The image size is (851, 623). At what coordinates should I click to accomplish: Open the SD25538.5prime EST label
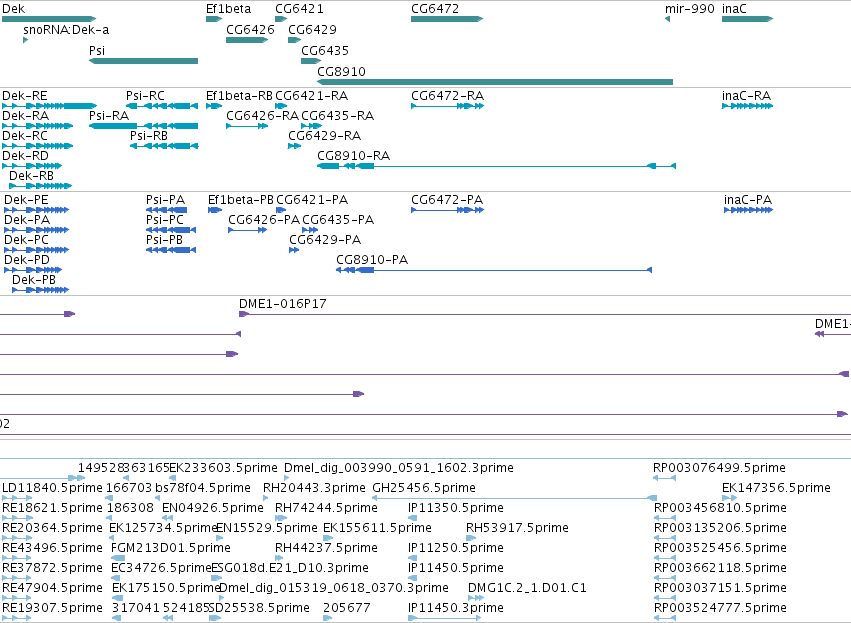pos(259,608)
